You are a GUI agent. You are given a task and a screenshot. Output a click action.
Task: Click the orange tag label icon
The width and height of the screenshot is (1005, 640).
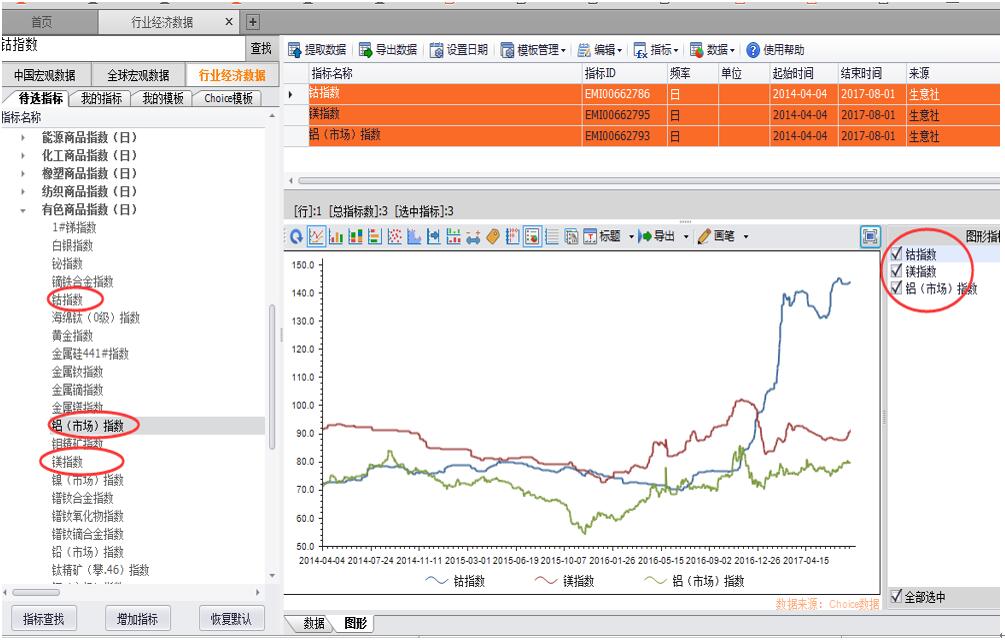tap(493, 237)
